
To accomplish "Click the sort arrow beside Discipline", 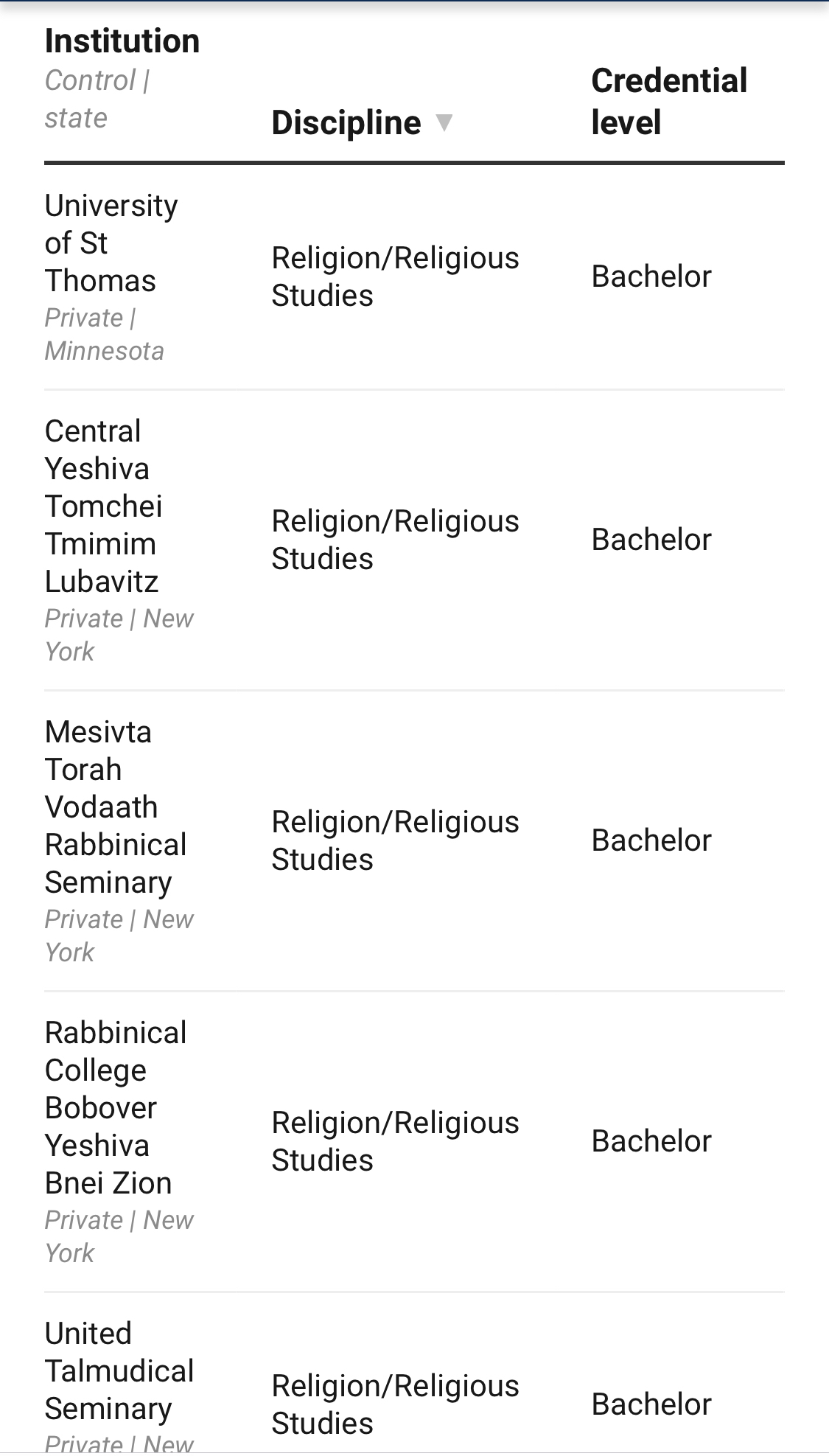I will 444,122.
